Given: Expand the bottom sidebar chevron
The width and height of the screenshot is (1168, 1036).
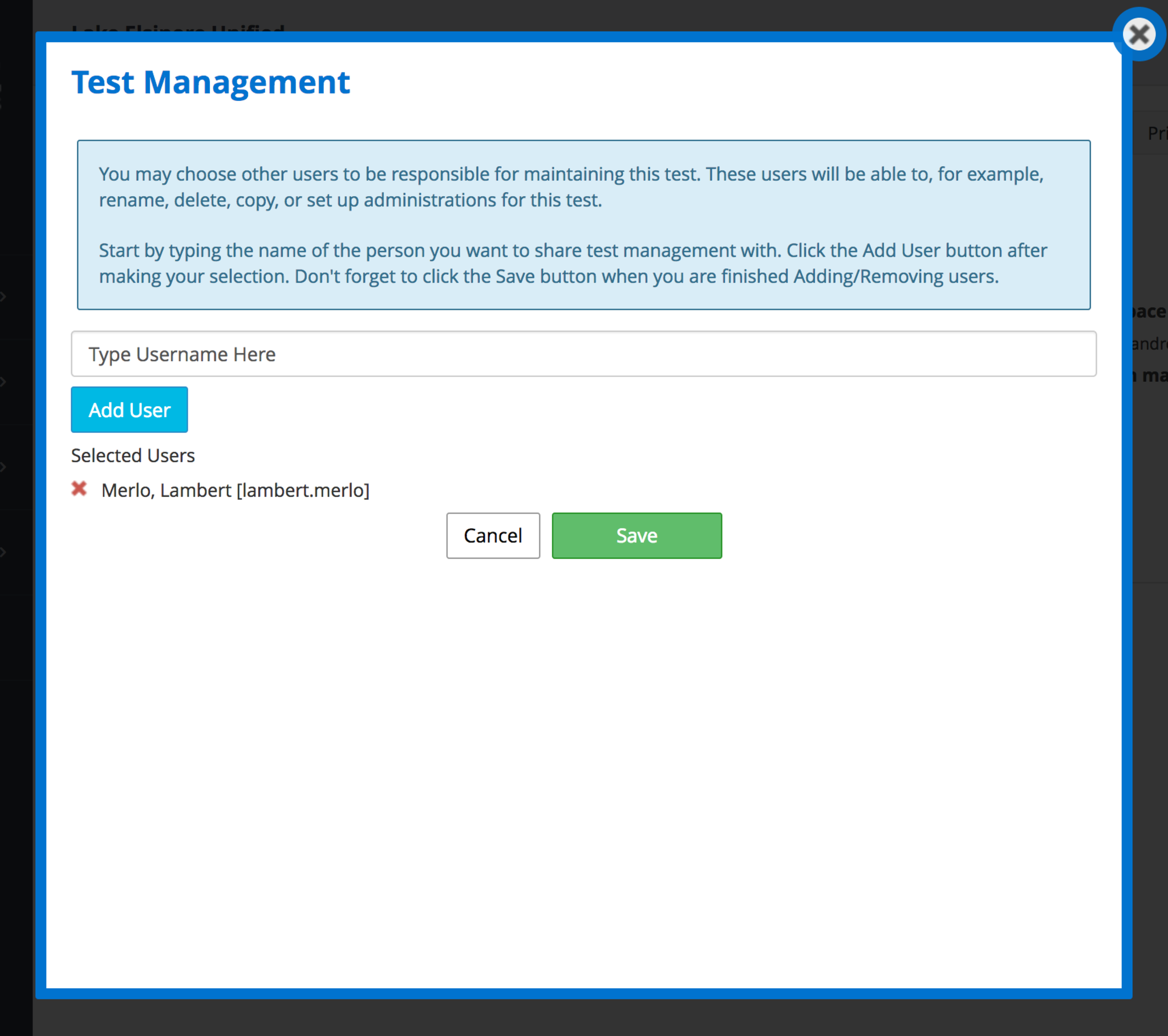Looking at the screenshot, I should point(3,552).
